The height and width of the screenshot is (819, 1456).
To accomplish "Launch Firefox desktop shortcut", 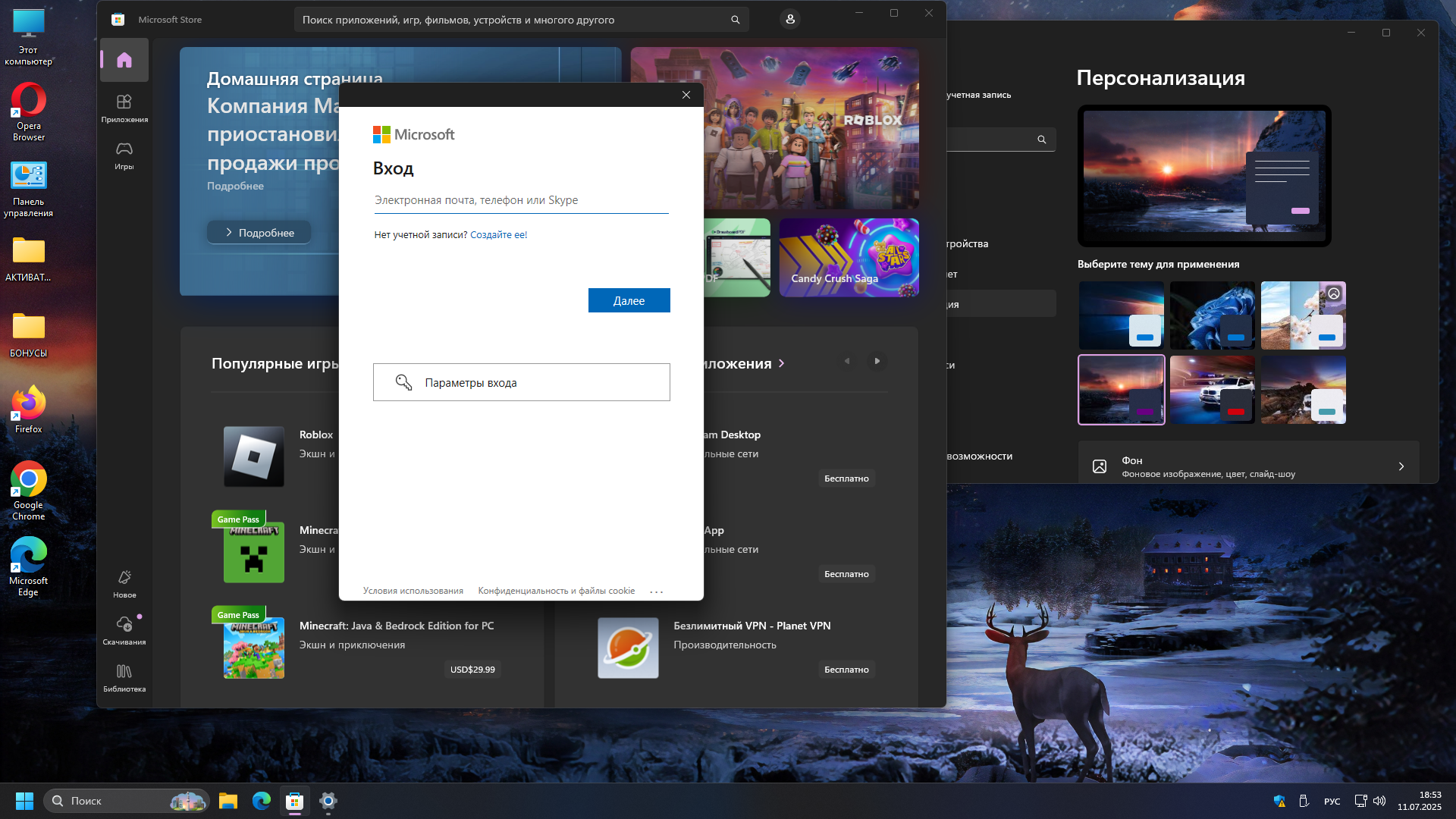I will pyautogui.click(x=29, y=410).
